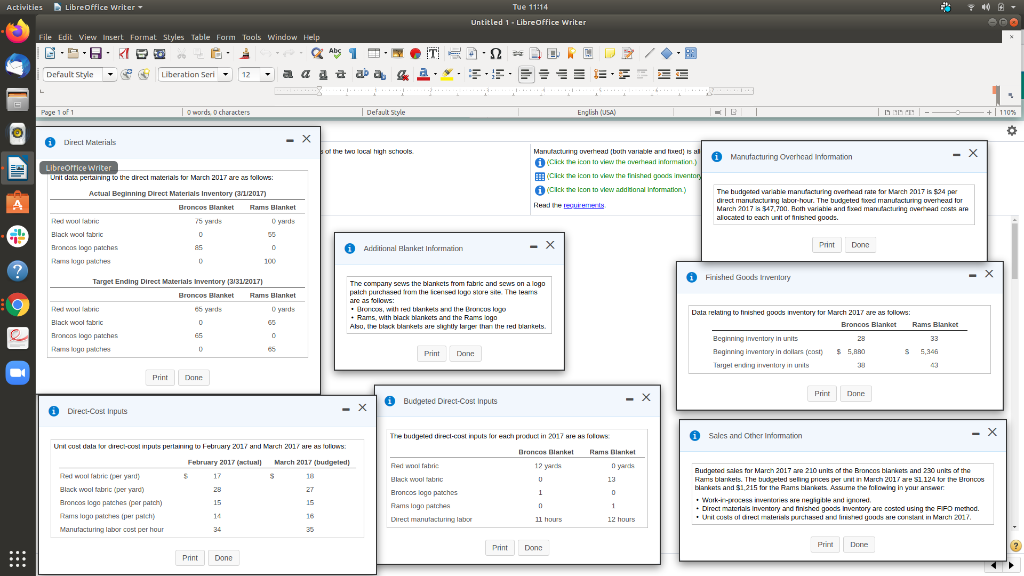Expand basic shapes dropdown arrow

678,54
